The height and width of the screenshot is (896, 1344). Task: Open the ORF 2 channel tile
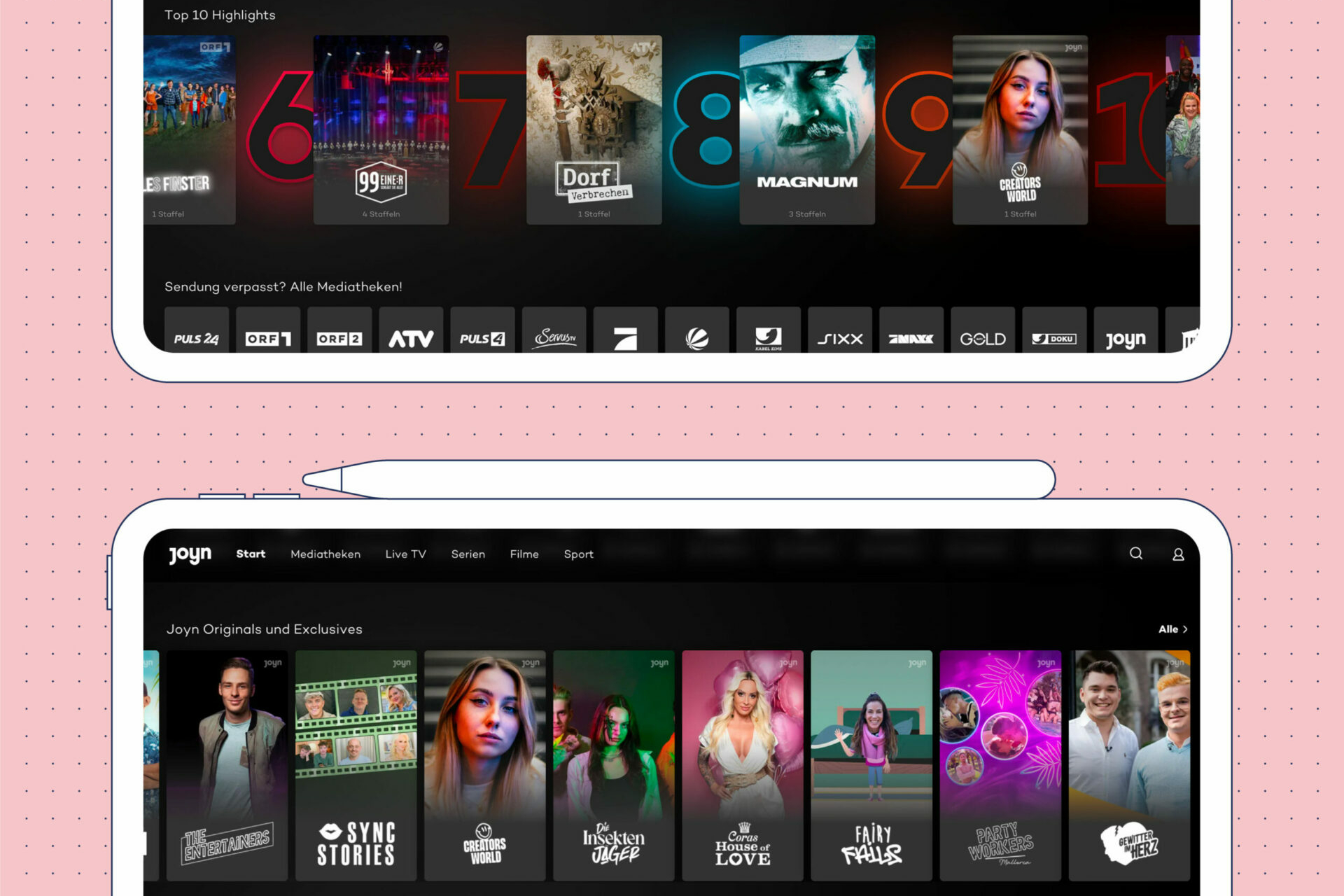(339, 330)
